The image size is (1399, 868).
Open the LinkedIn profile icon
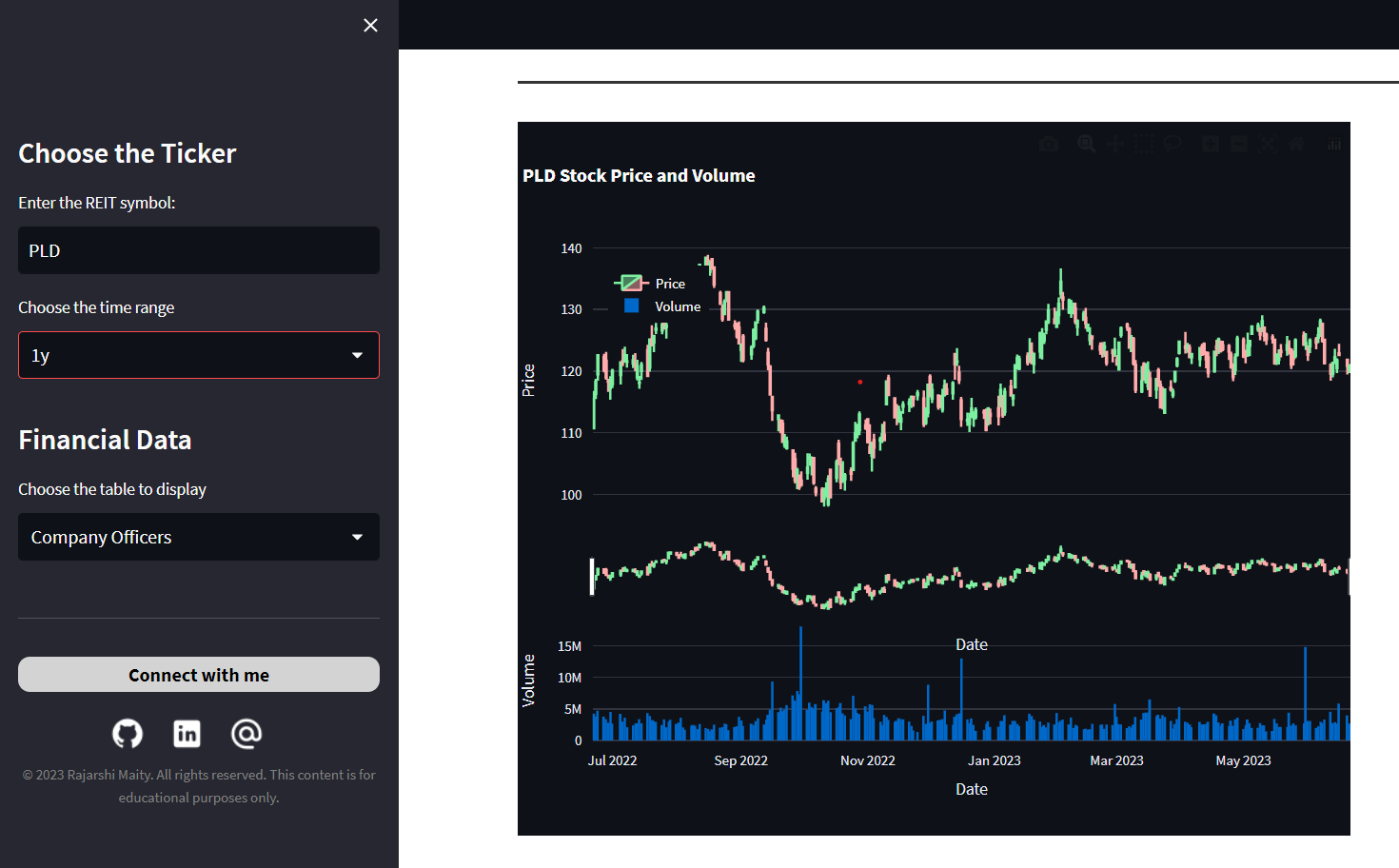coord(187,733)
